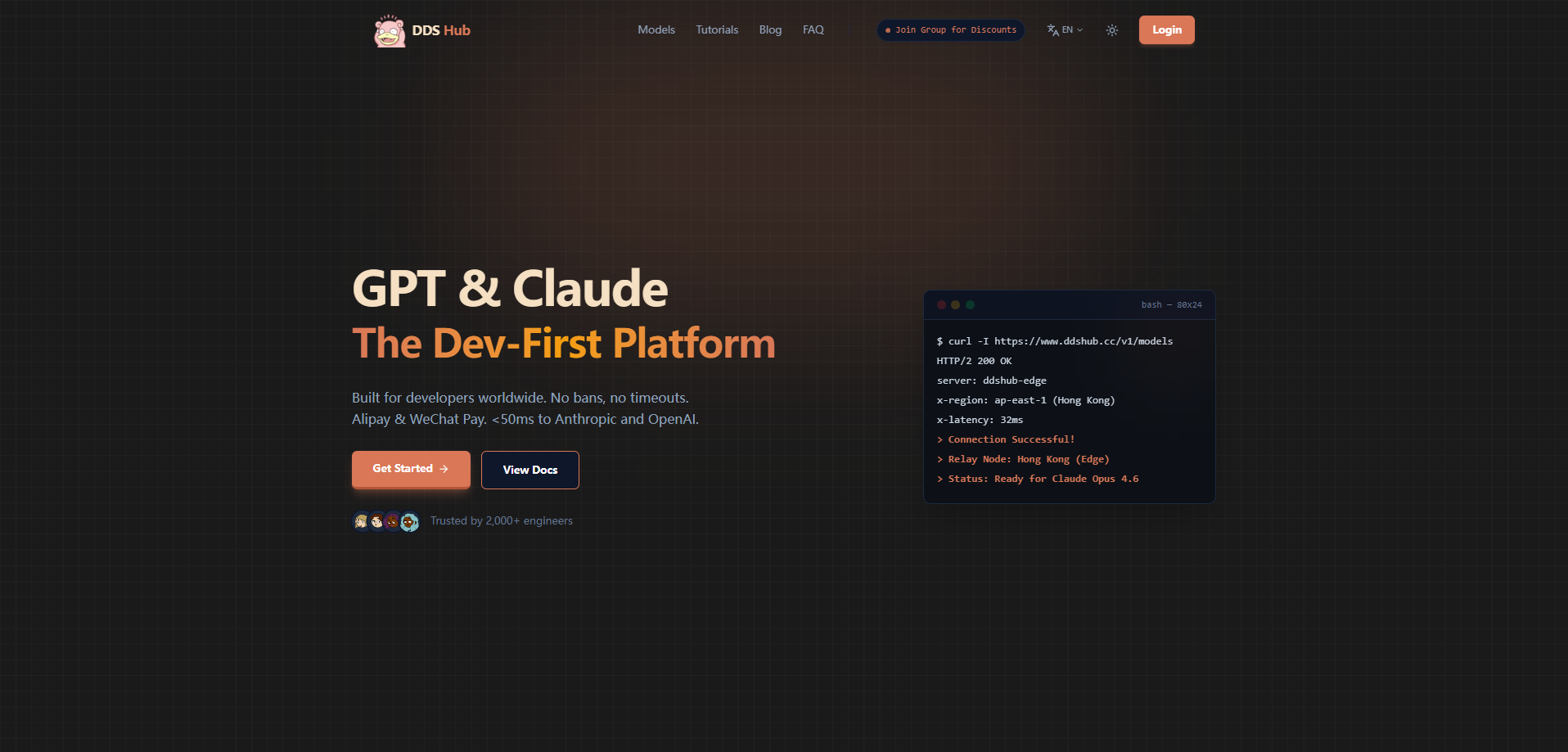Click 'Status: Ready for Claude Opus 4.6'
This screenshot has height=752, width=1568.
coord(1038,479)
